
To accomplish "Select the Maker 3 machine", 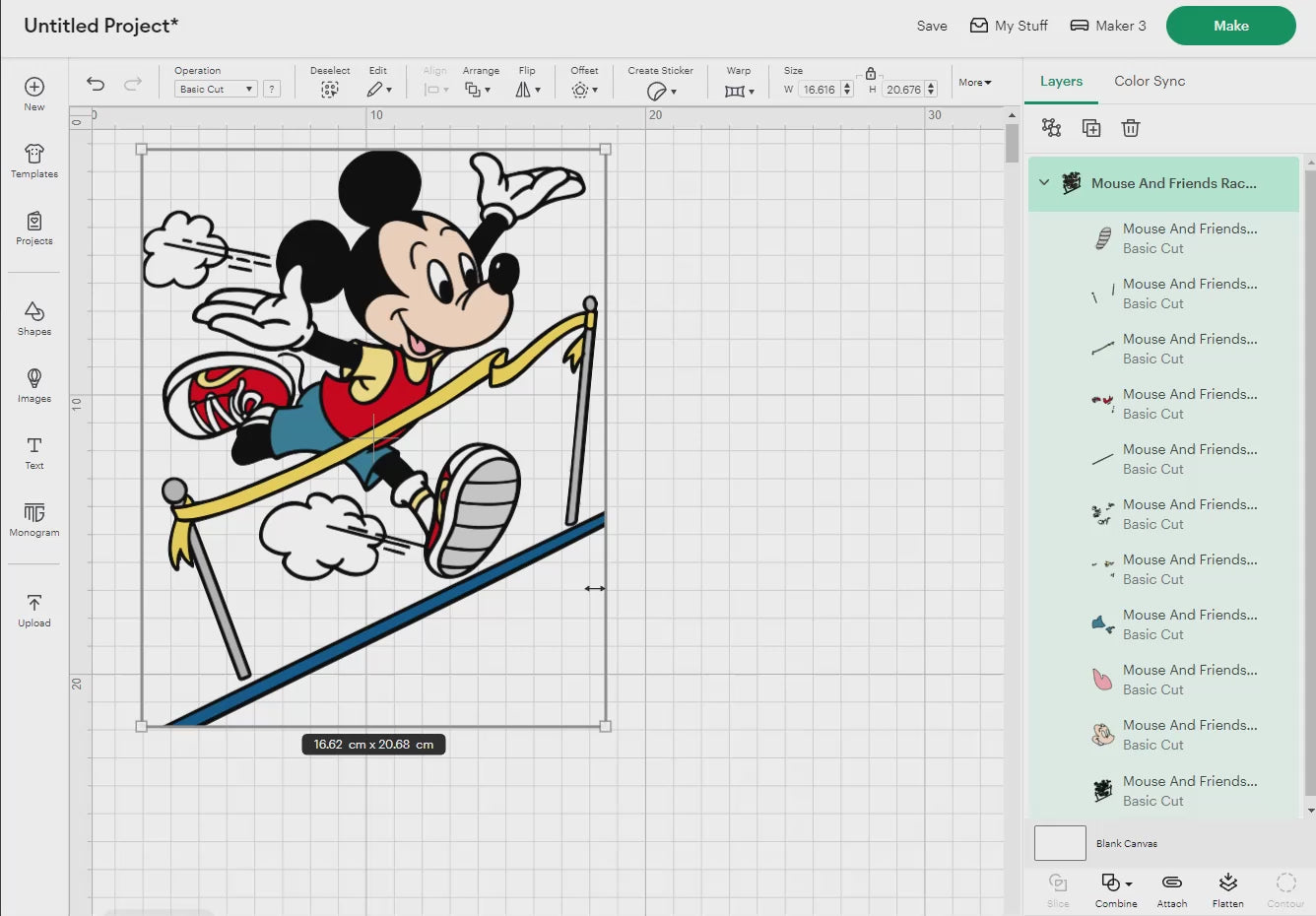I will (x=1108, y=26).
